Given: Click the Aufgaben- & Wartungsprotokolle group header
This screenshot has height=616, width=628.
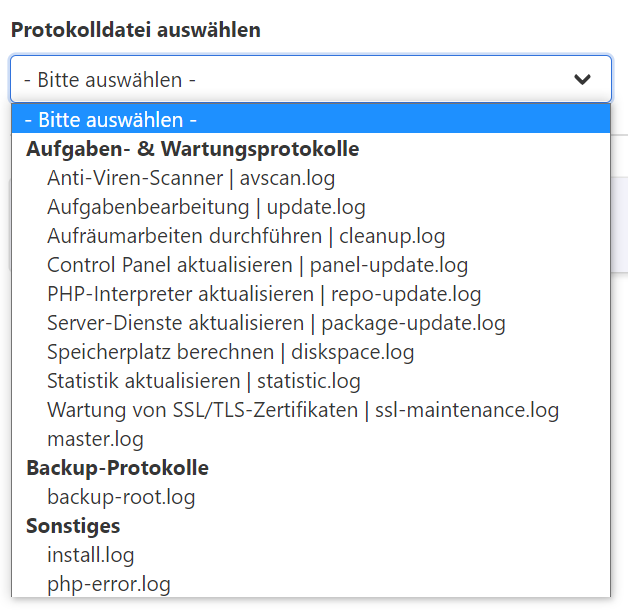Looking at the screenshot, I should [192, 149].
